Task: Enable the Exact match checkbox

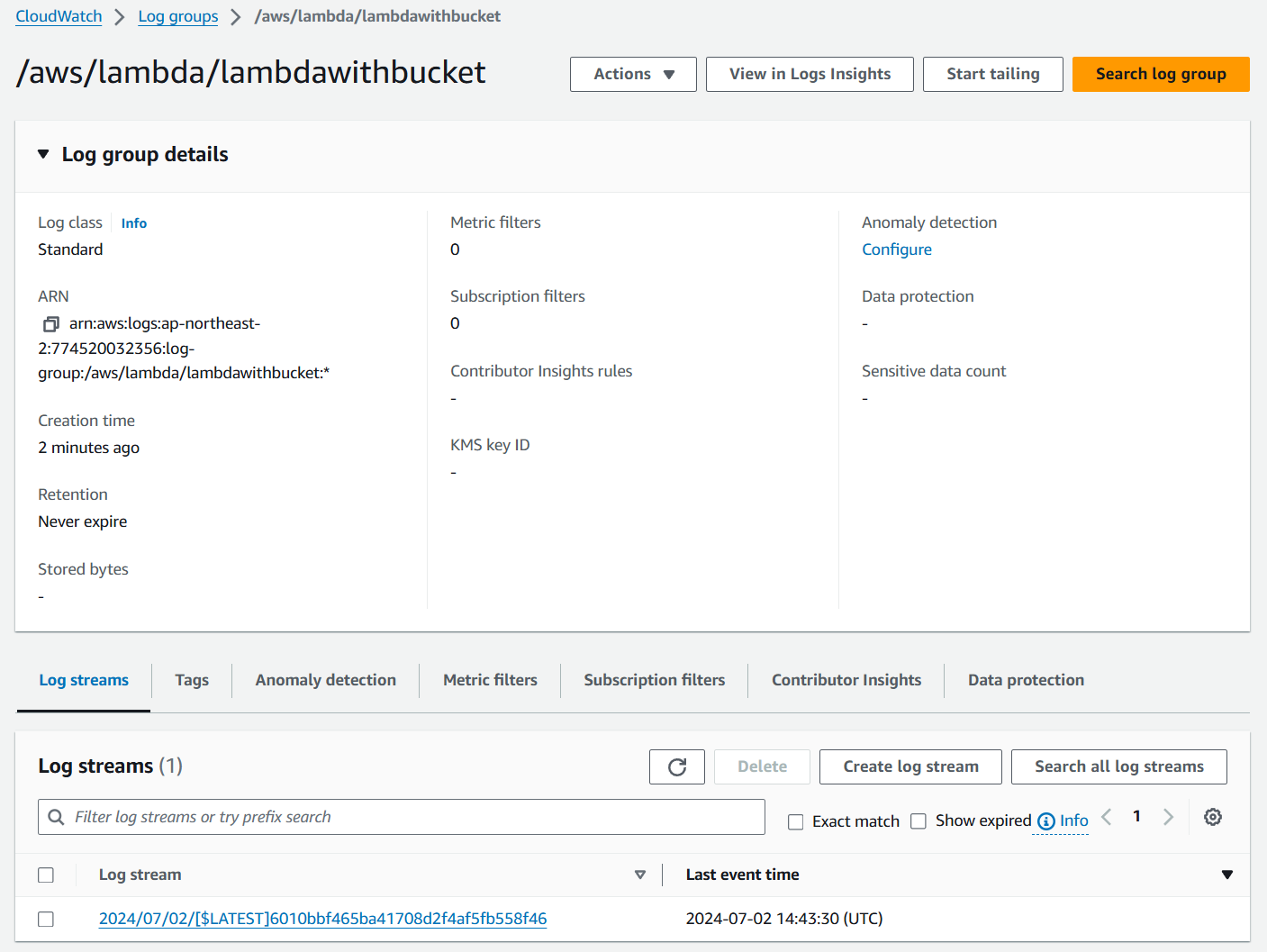Action: (x=796, y=821)
